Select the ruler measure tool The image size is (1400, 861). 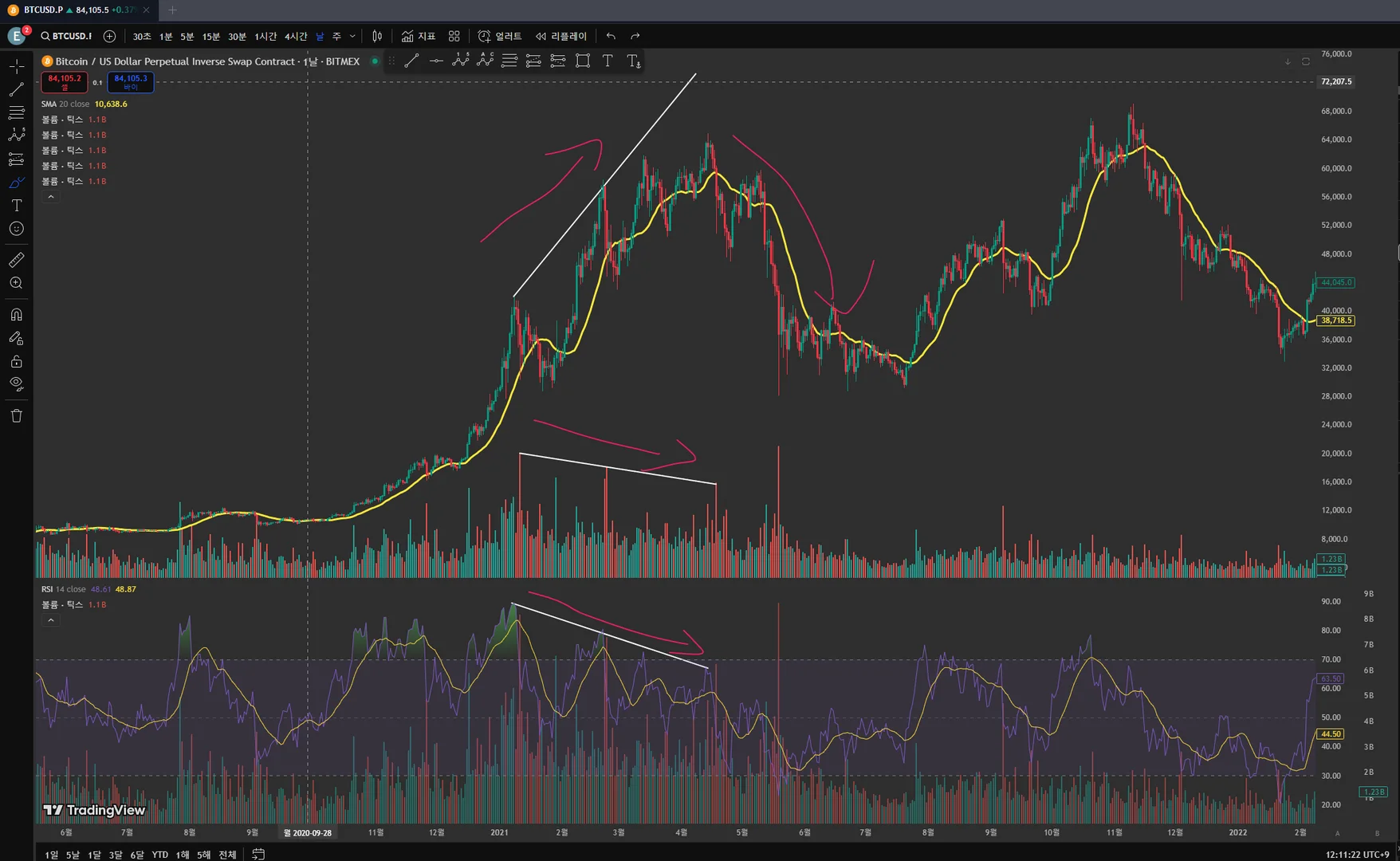[x=16, y=260]
